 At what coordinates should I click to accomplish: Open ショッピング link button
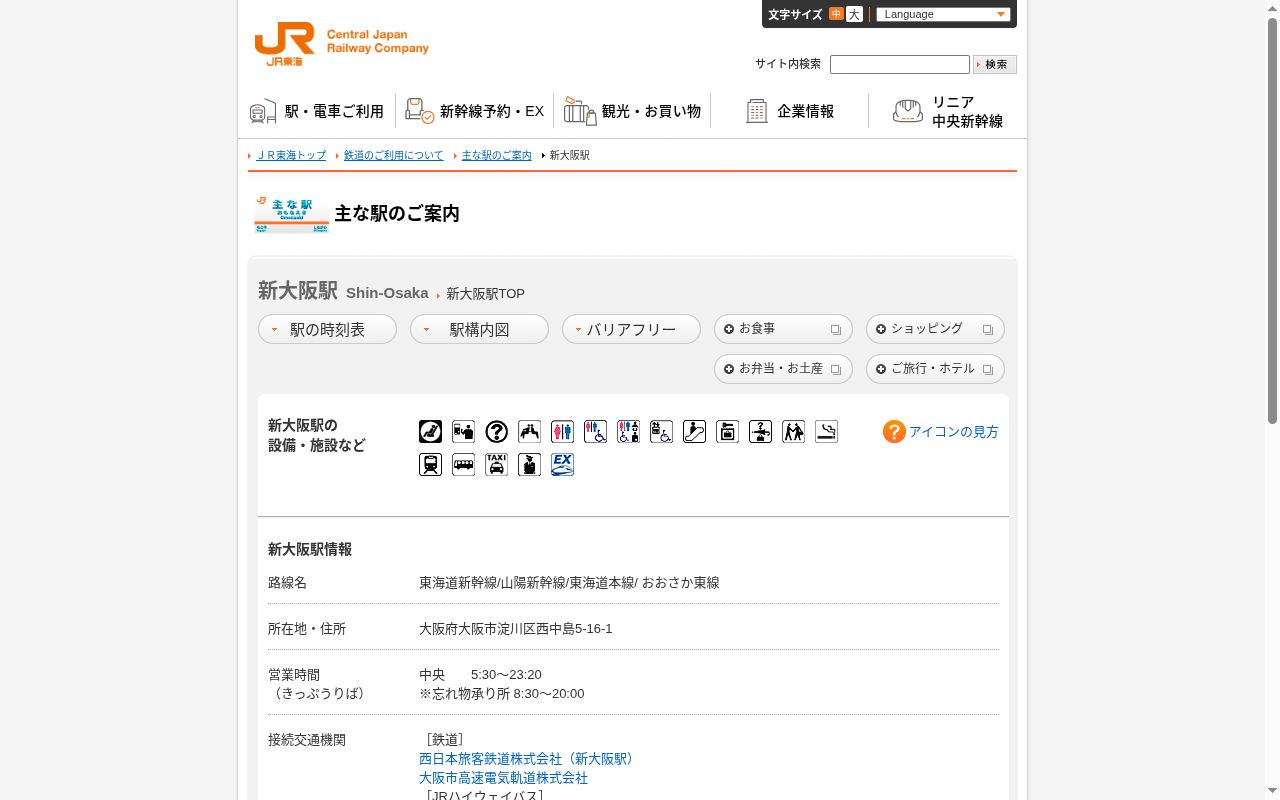tap(935, 329)
